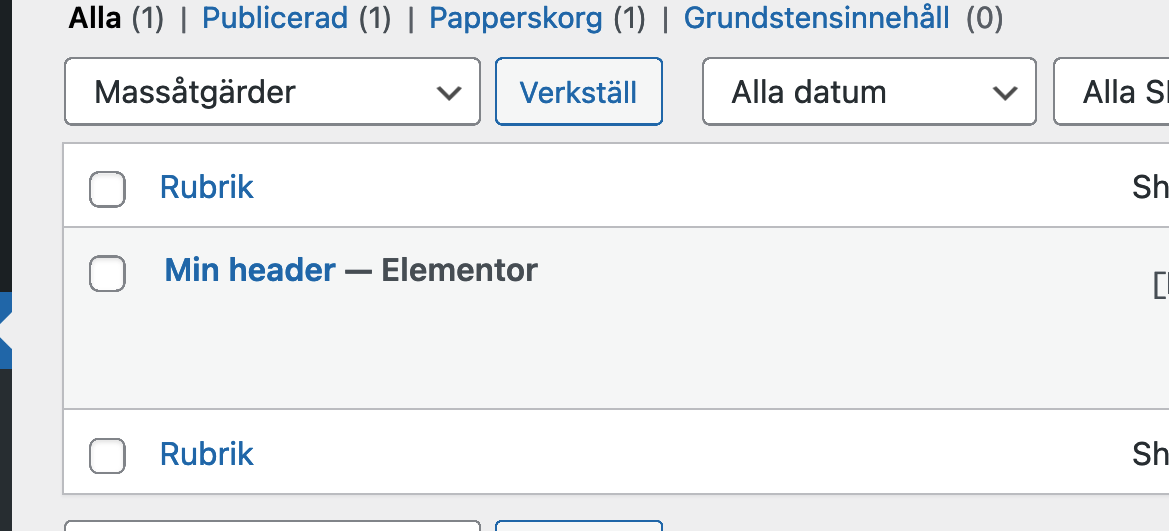Open the Grundstensinnehåll filter link
The width and height of the screenshot is (1169, 531).
coord(816,18)
